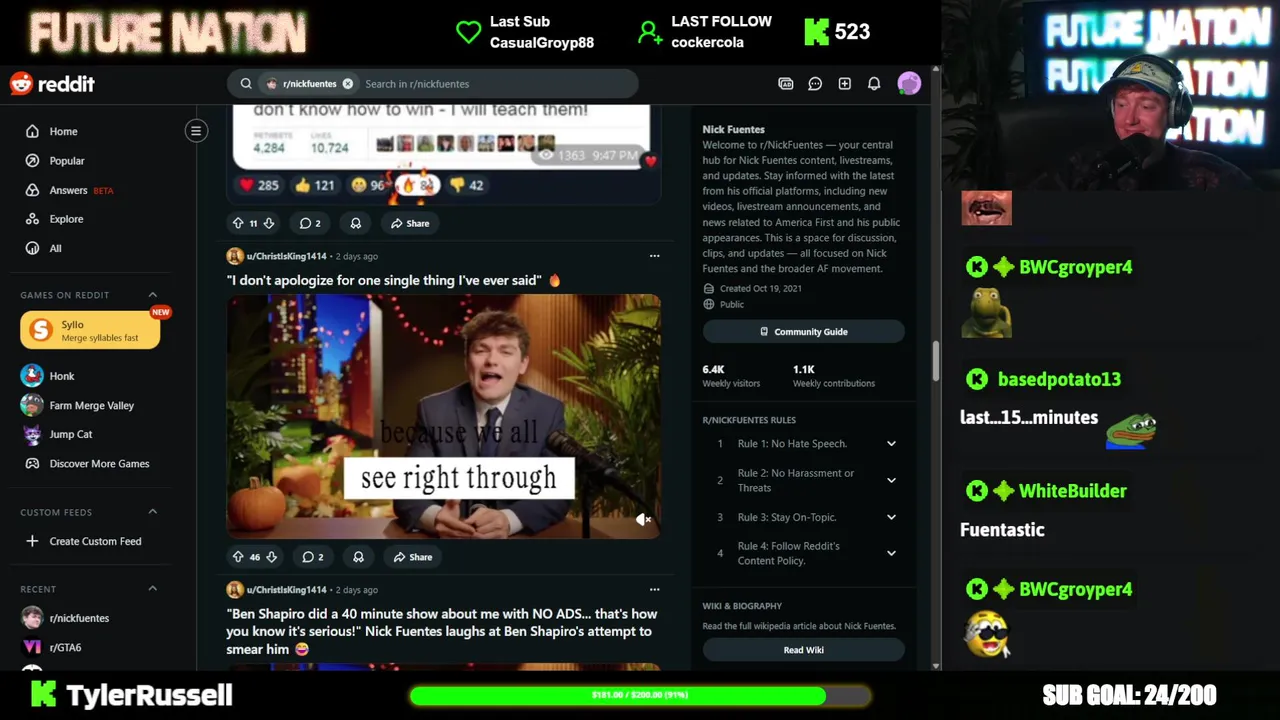
Task: Open the chat icon in the header
Action: pos(815,84)
